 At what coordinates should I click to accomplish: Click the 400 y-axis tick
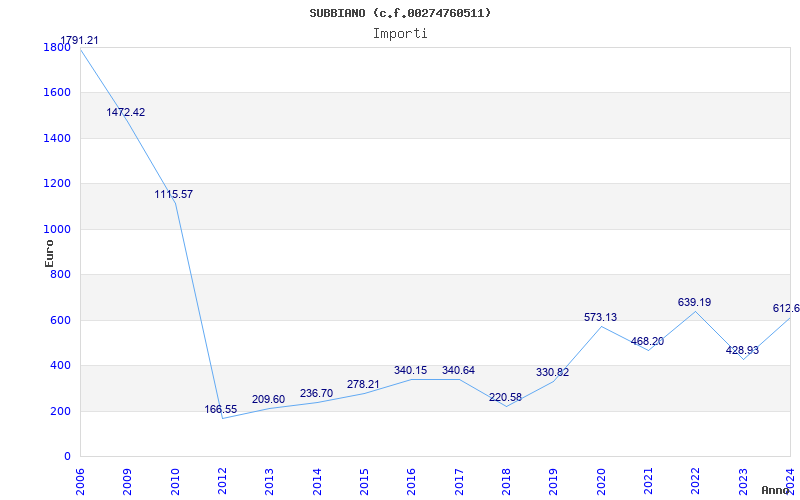(x=61, y=366)
